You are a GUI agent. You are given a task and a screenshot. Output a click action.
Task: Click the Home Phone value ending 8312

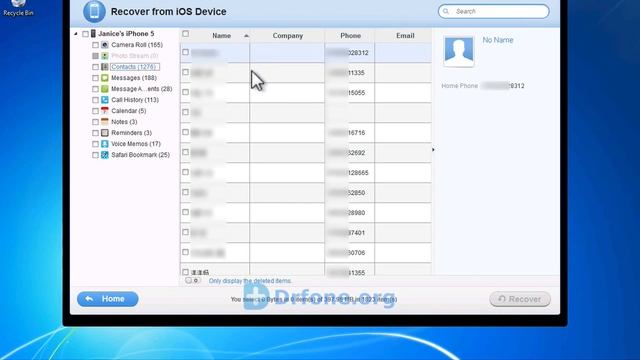[x=503, y=86]
